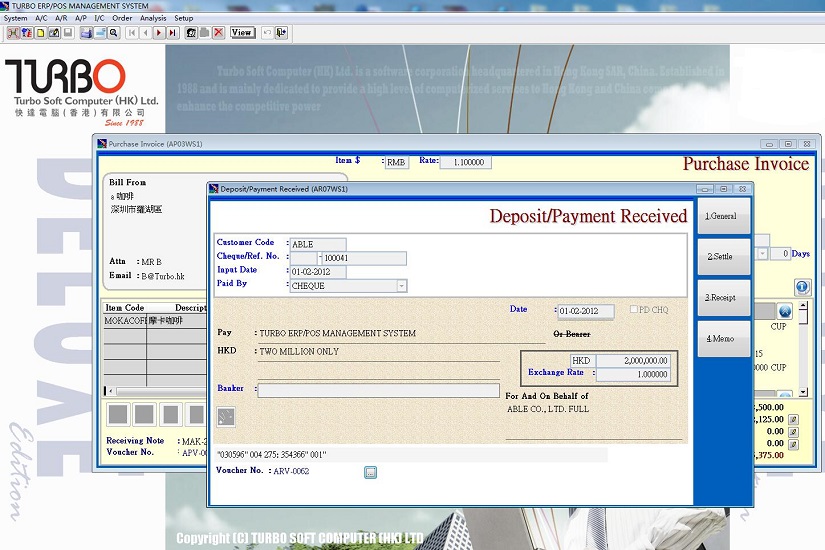Tick the PD CHQ checkbox

pyautogui.click(x=634, y=309)
